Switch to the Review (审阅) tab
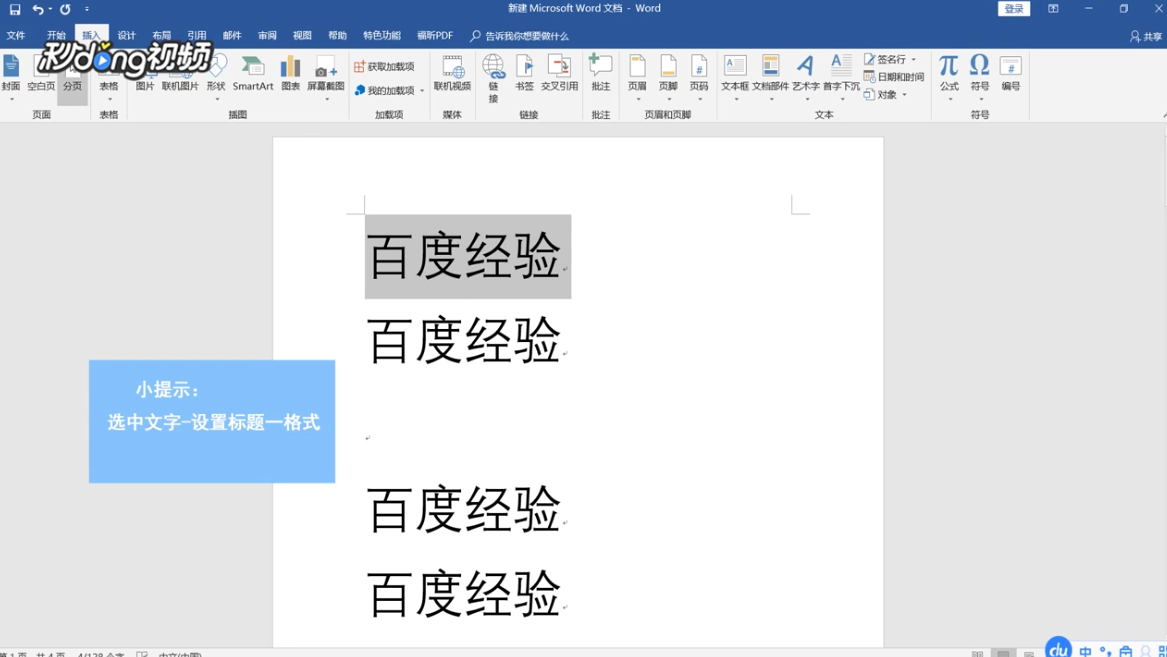Screen dimensions: 1167x657 tap(267, 36)
